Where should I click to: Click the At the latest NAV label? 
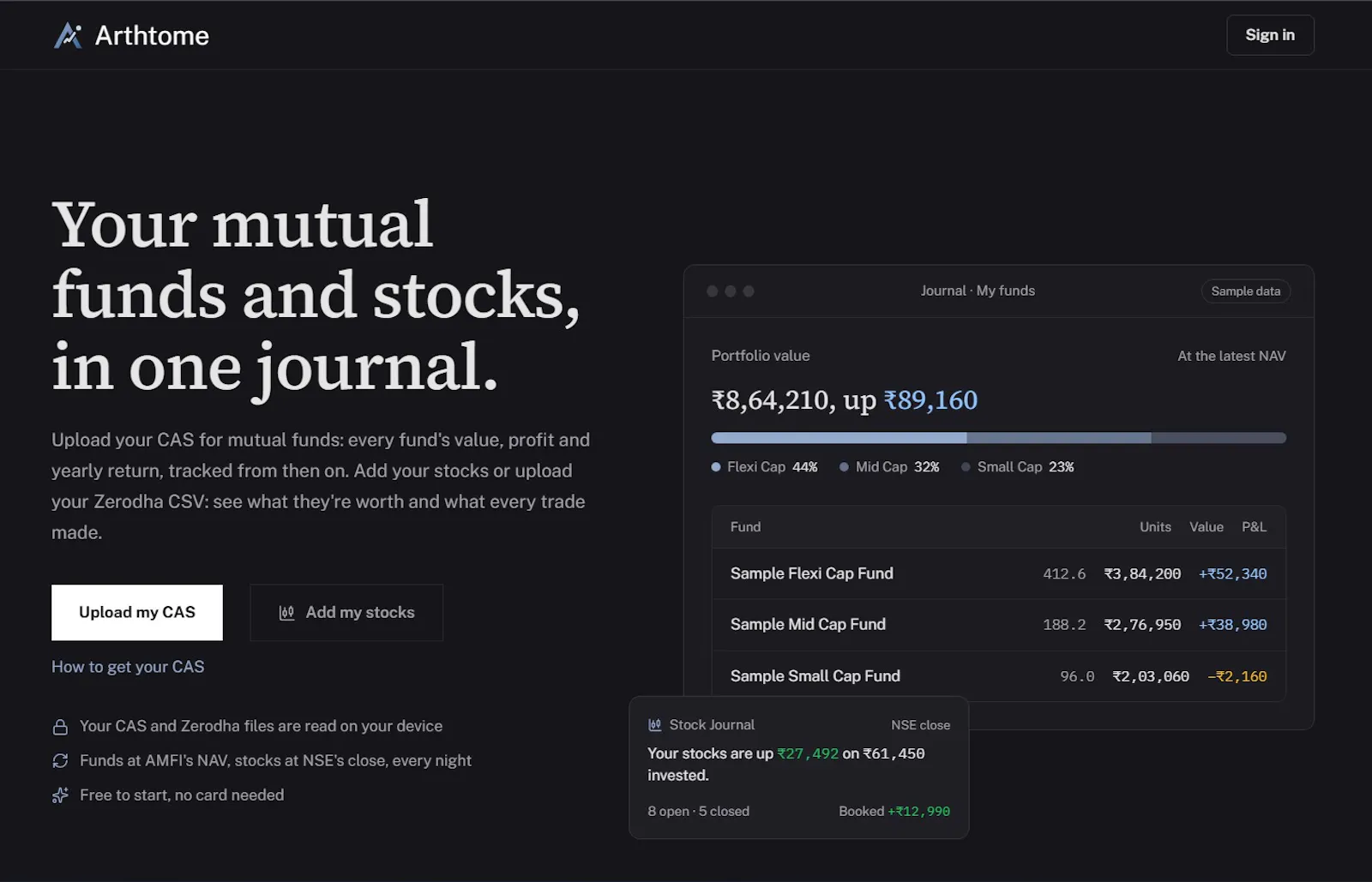(x=1231, y=356)
